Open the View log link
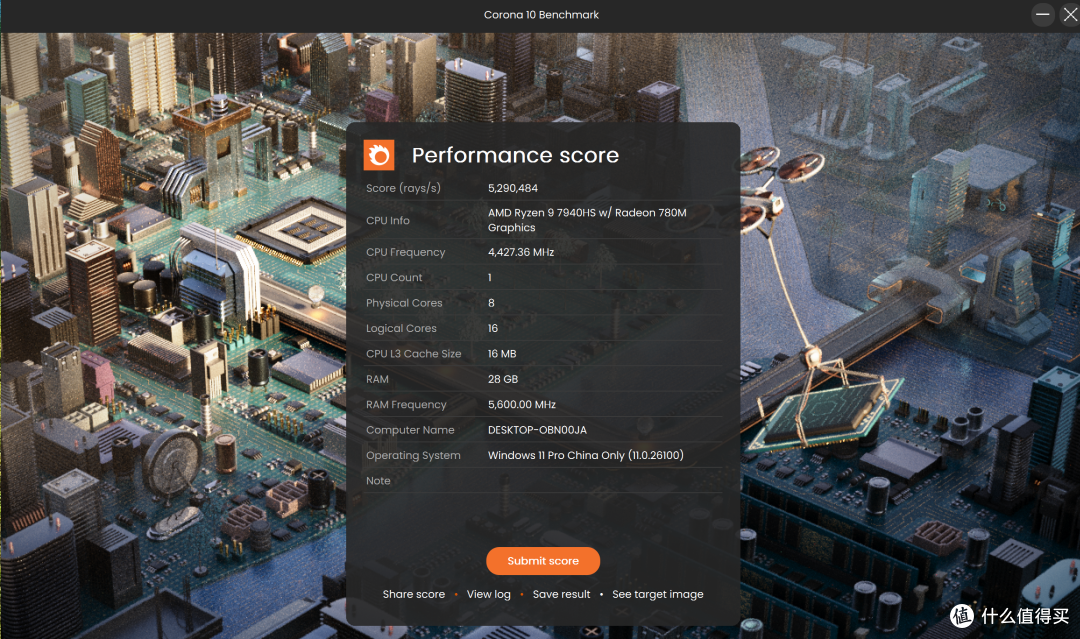Viewport: 1080px width, 639px height. [488, 594]
